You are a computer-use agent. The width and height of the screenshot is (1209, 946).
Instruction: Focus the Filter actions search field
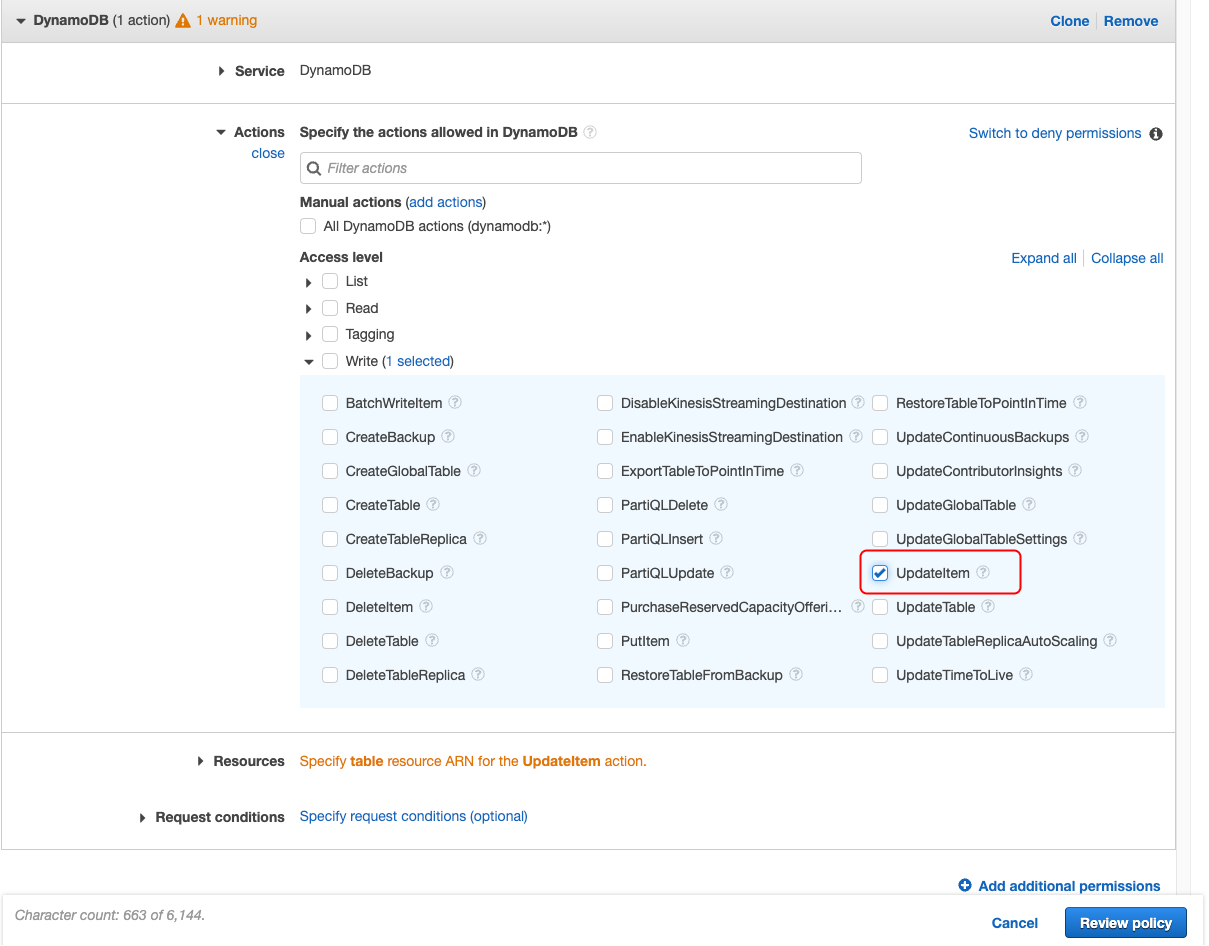[x=581, y=168]
